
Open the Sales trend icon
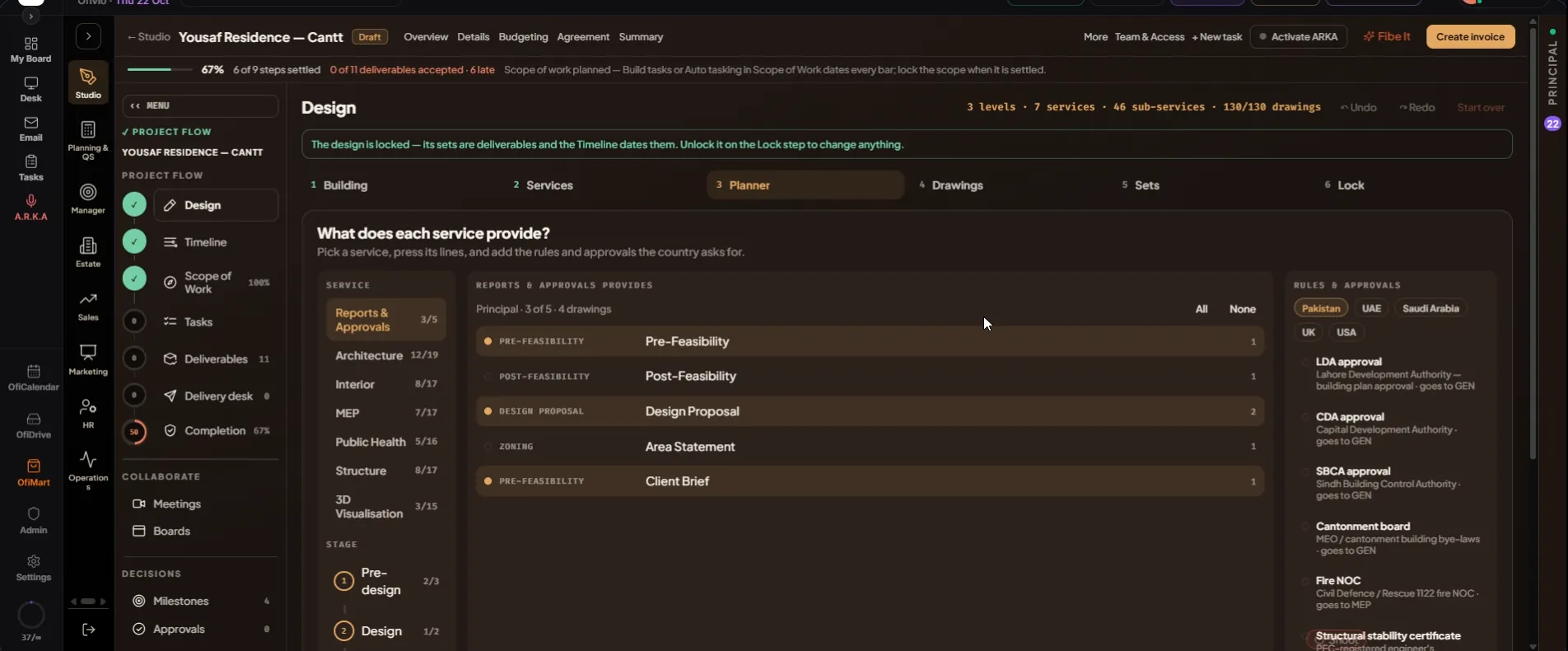[88, 306]
